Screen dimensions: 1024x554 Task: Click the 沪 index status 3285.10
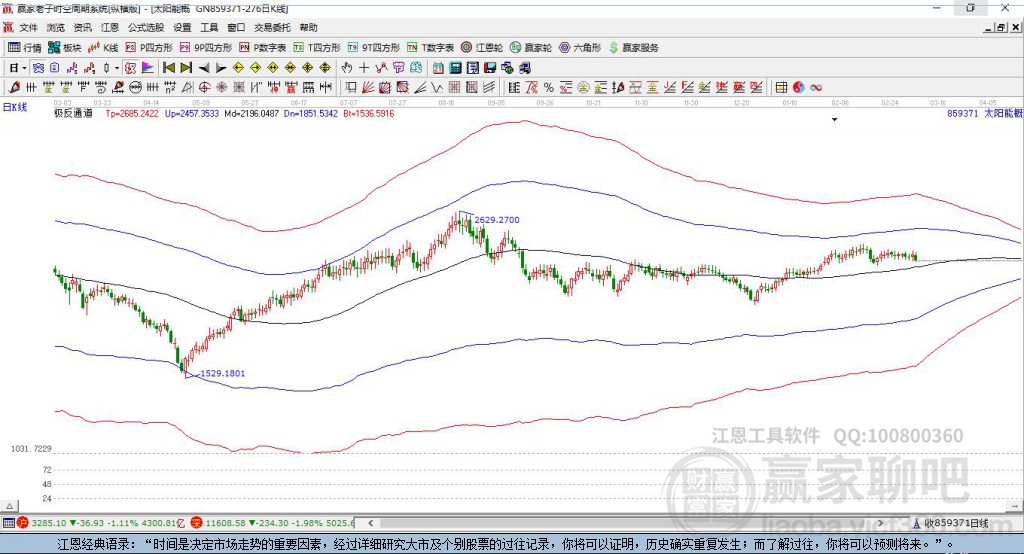(x=47, y=523)
